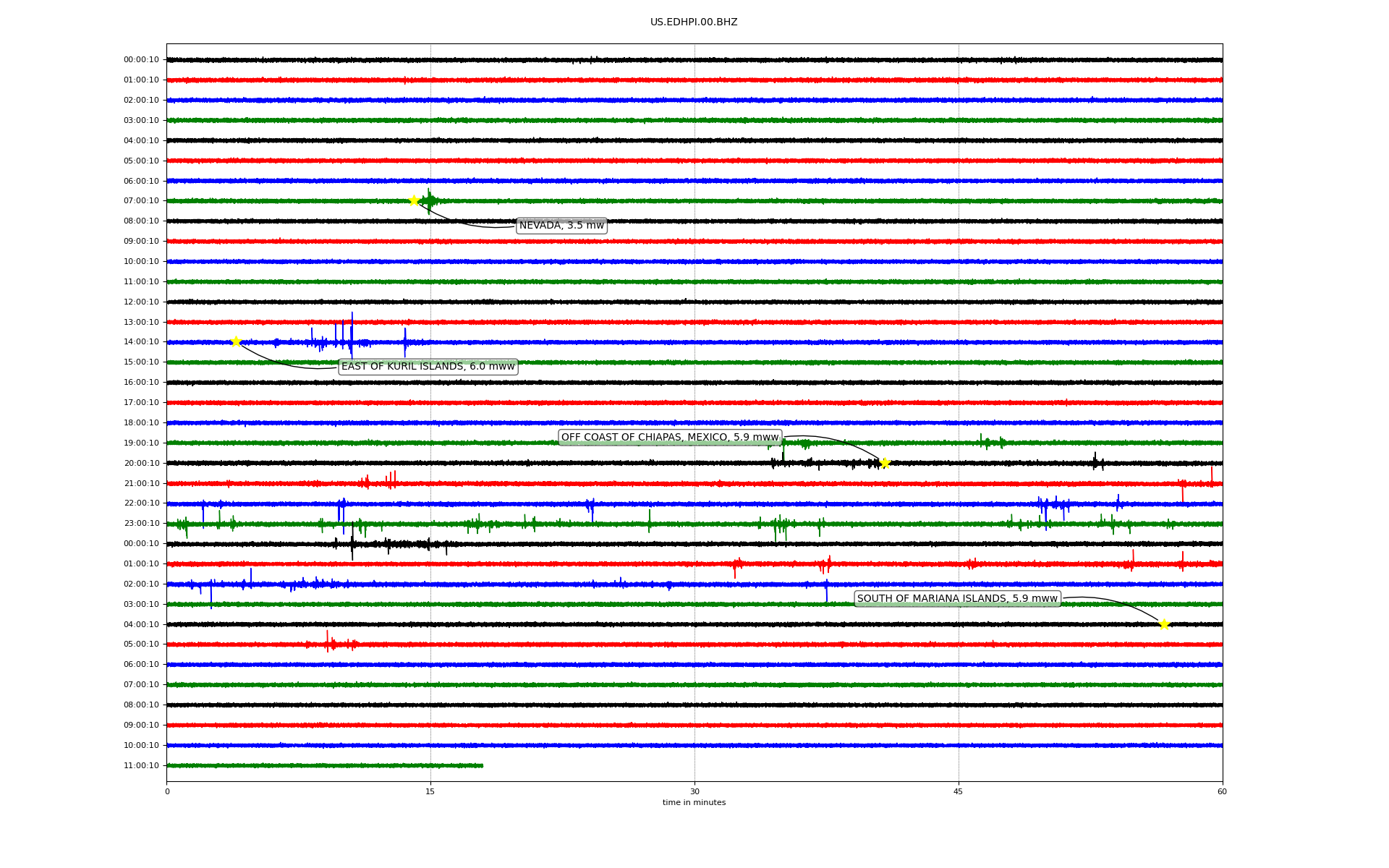Click the x-axis tick label 15
1389x868 pixels.
(x=430, y=791)
